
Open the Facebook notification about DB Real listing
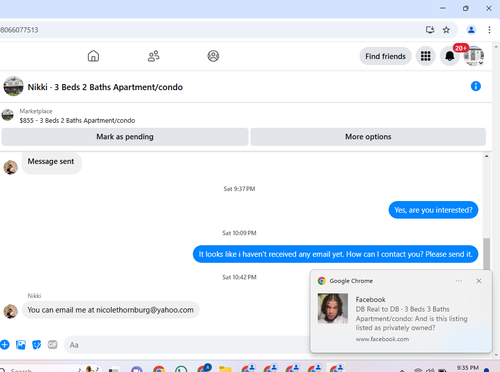tap(401, 311)
